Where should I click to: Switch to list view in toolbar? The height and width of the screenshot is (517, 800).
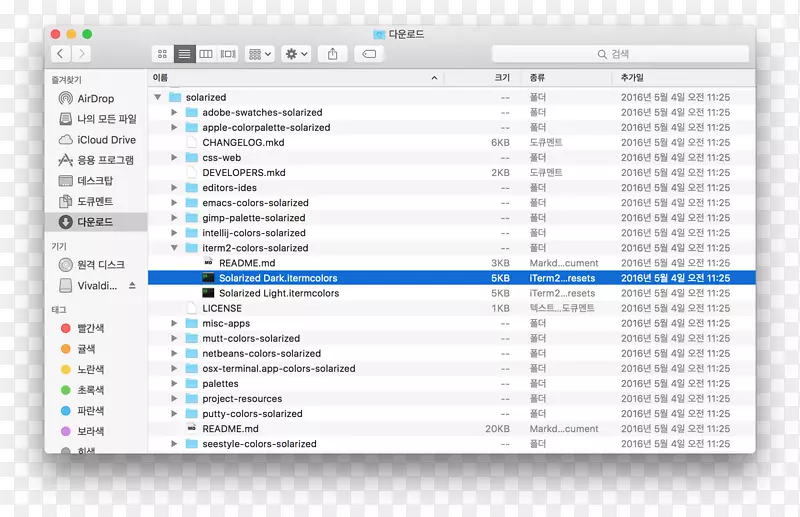(x=184, y=54)
